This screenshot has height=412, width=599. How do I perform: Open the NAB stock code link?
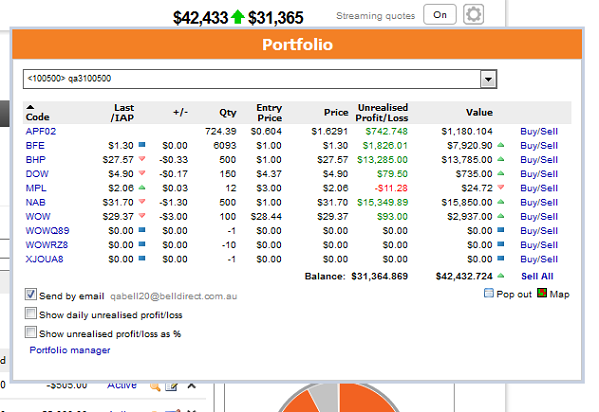(36, 202)
